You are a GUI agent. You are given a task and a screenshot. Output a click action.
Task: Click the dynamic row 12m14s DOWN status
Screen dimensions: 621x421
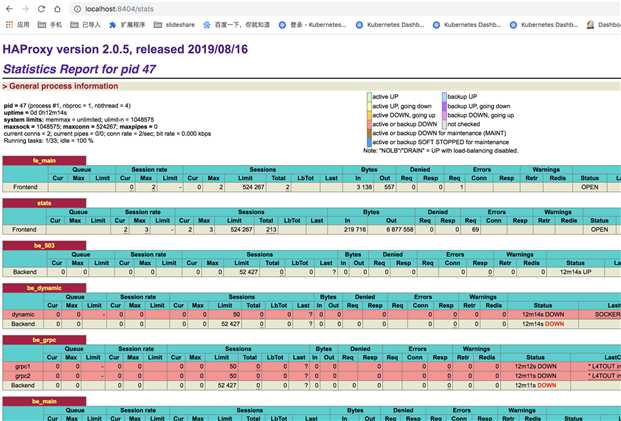[543, 314]
